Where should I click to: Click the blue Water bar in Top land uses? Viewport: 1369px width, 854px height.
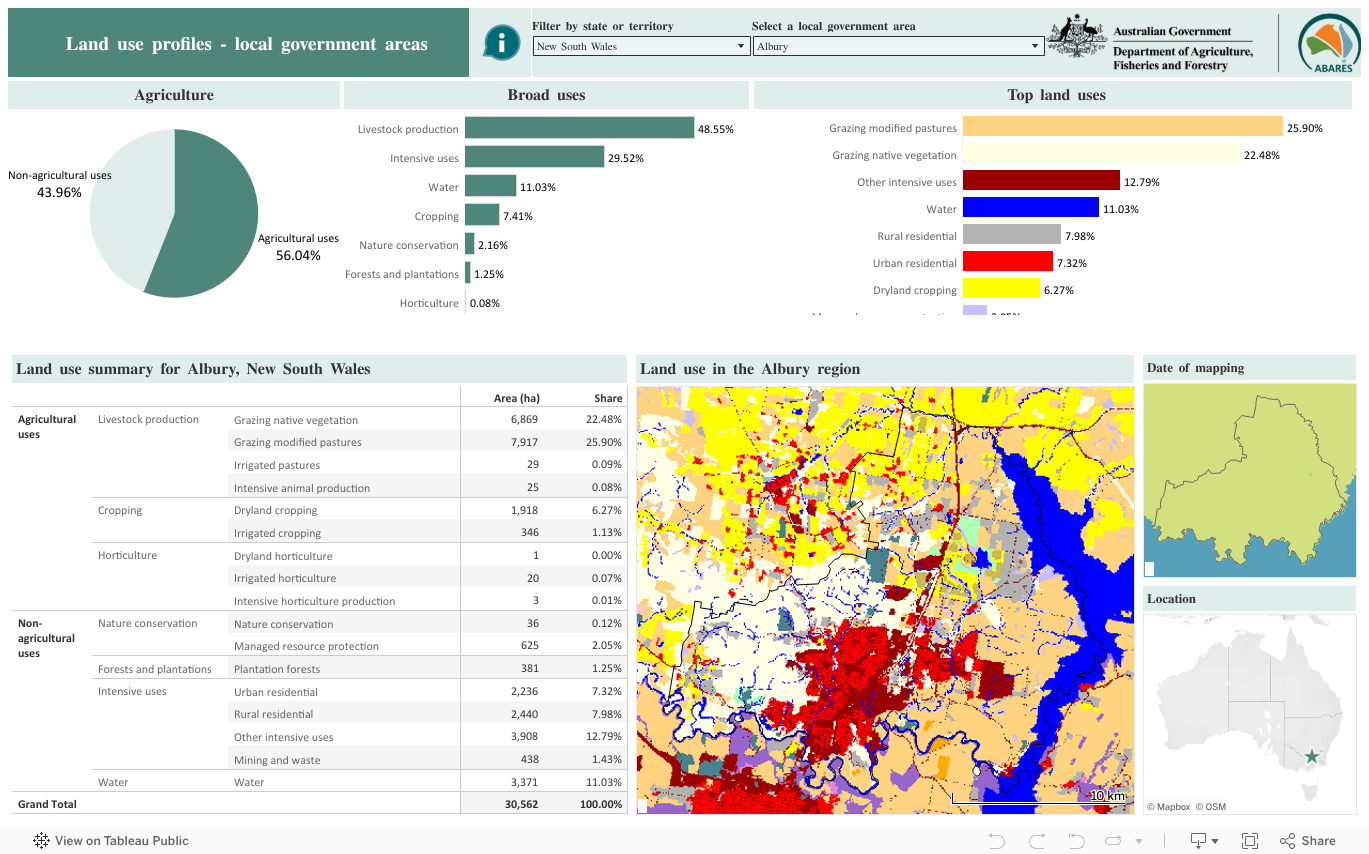pyautogui.click(x=1031, y=209)
